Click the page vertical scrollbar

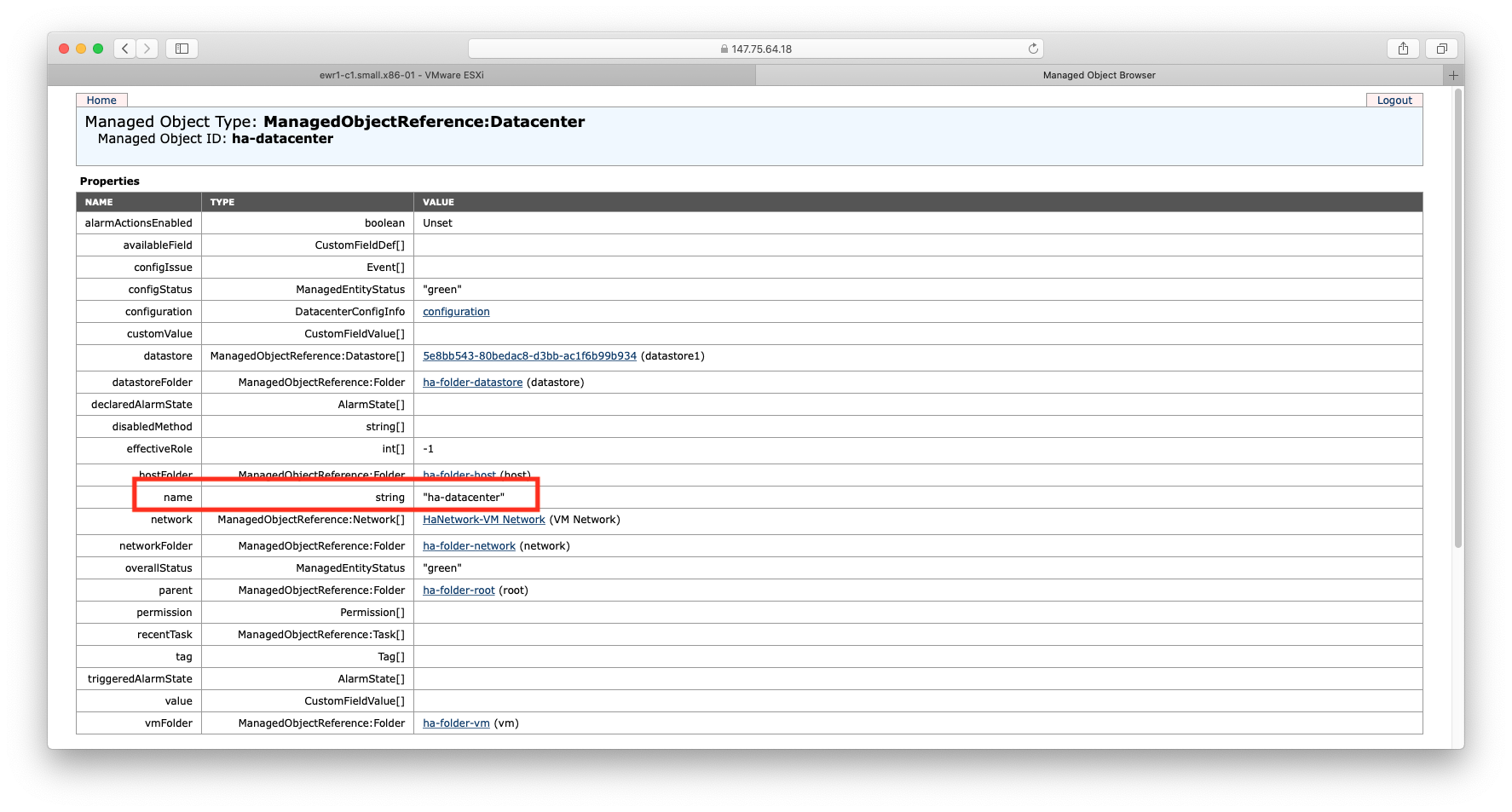1458,318
